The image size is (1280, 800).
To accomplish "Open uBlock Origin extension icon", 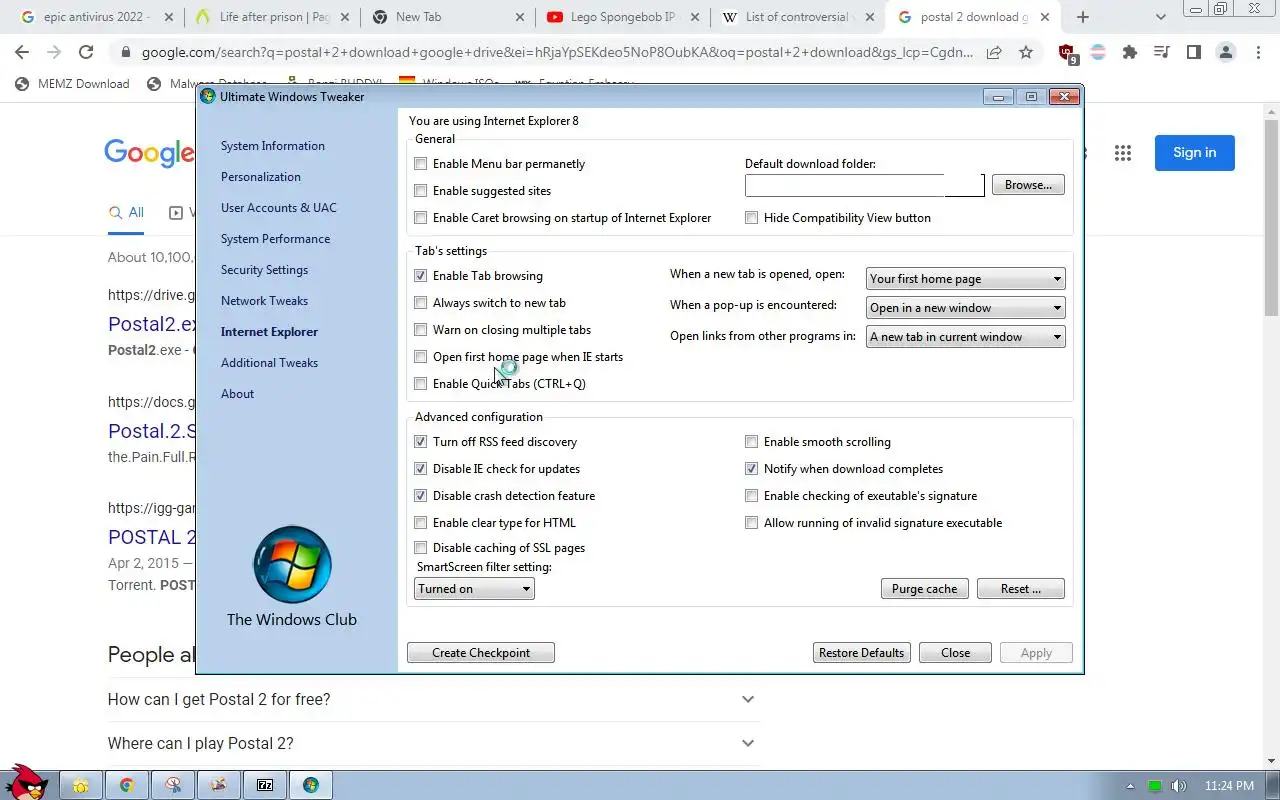I will pyautogui.click(x=1067, y=54).
